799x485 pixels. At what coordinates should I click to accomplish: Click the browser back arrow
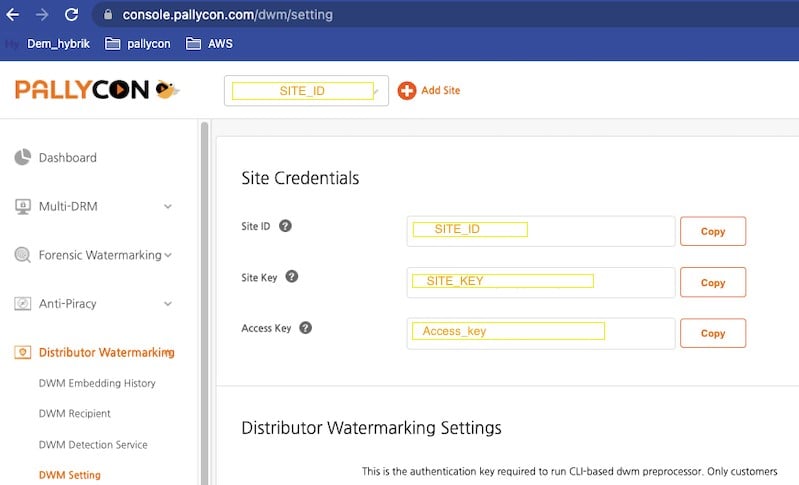tap(13, 14)
